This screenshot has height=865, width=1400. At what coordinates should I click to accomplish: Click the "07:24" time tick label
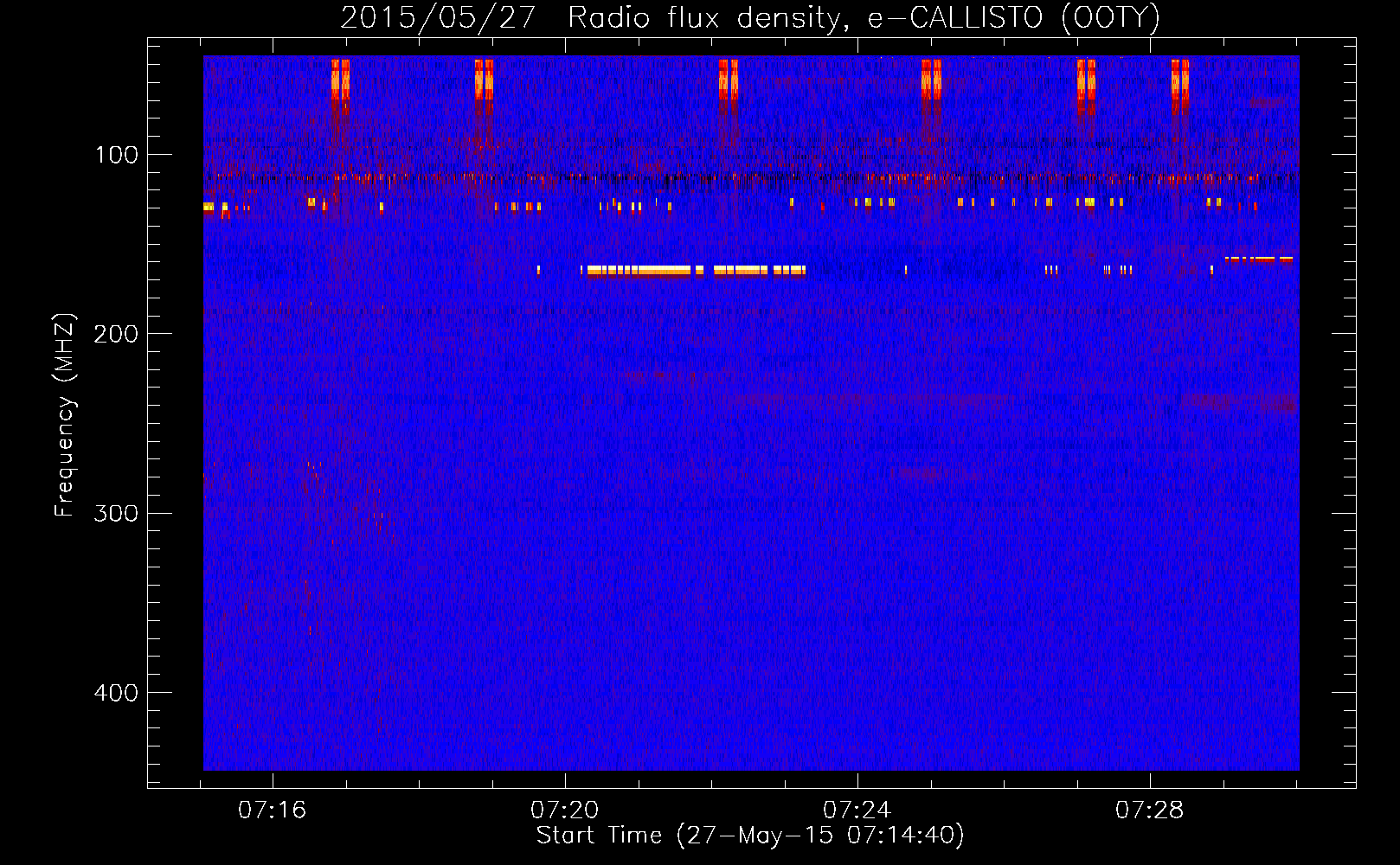click(x=857, y=810)
